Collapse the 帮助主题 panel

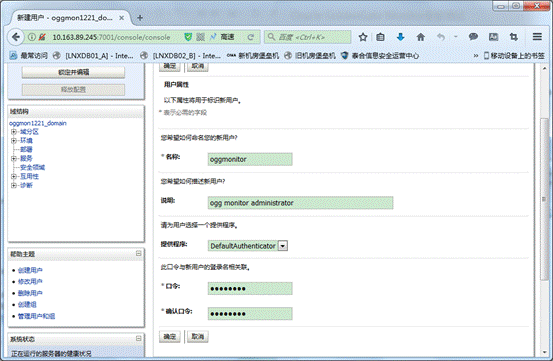[x=138, y=253]
